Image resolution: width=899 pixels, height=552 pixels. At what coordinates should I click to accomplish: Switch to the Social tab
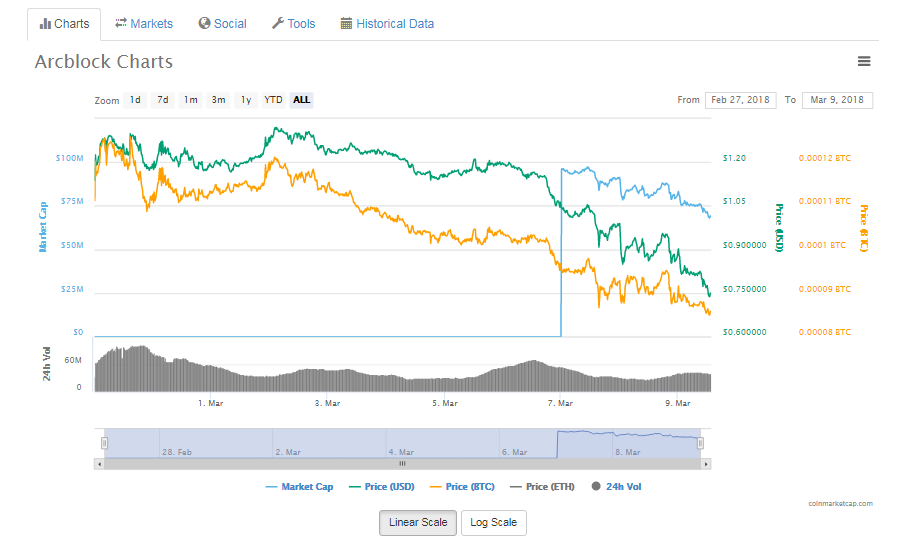pyautogui.click(x=222, y=24)
